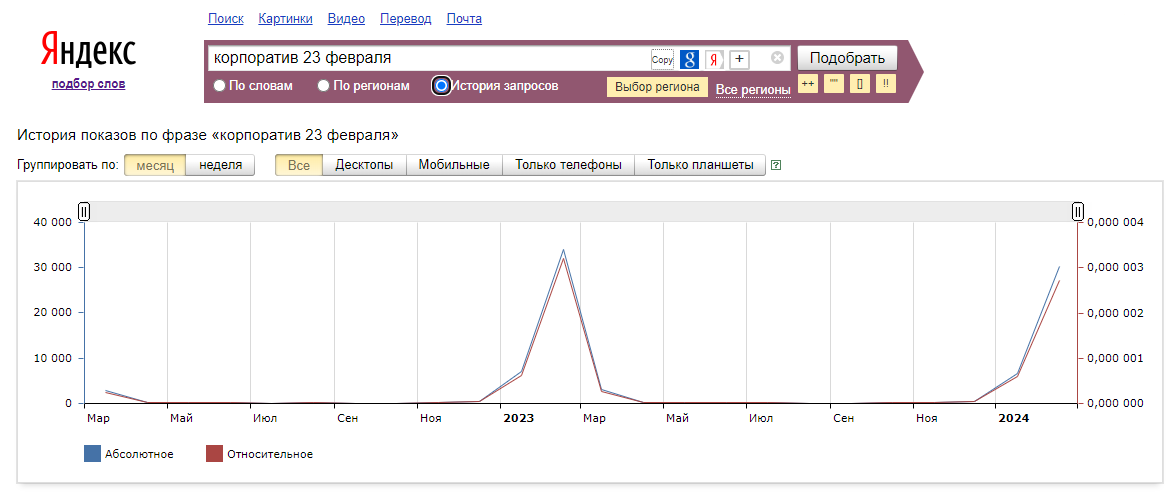The image size is (1170, 494).
Task: Open the Картинки link
Action: pyautogui.click(x=285, y=19)
